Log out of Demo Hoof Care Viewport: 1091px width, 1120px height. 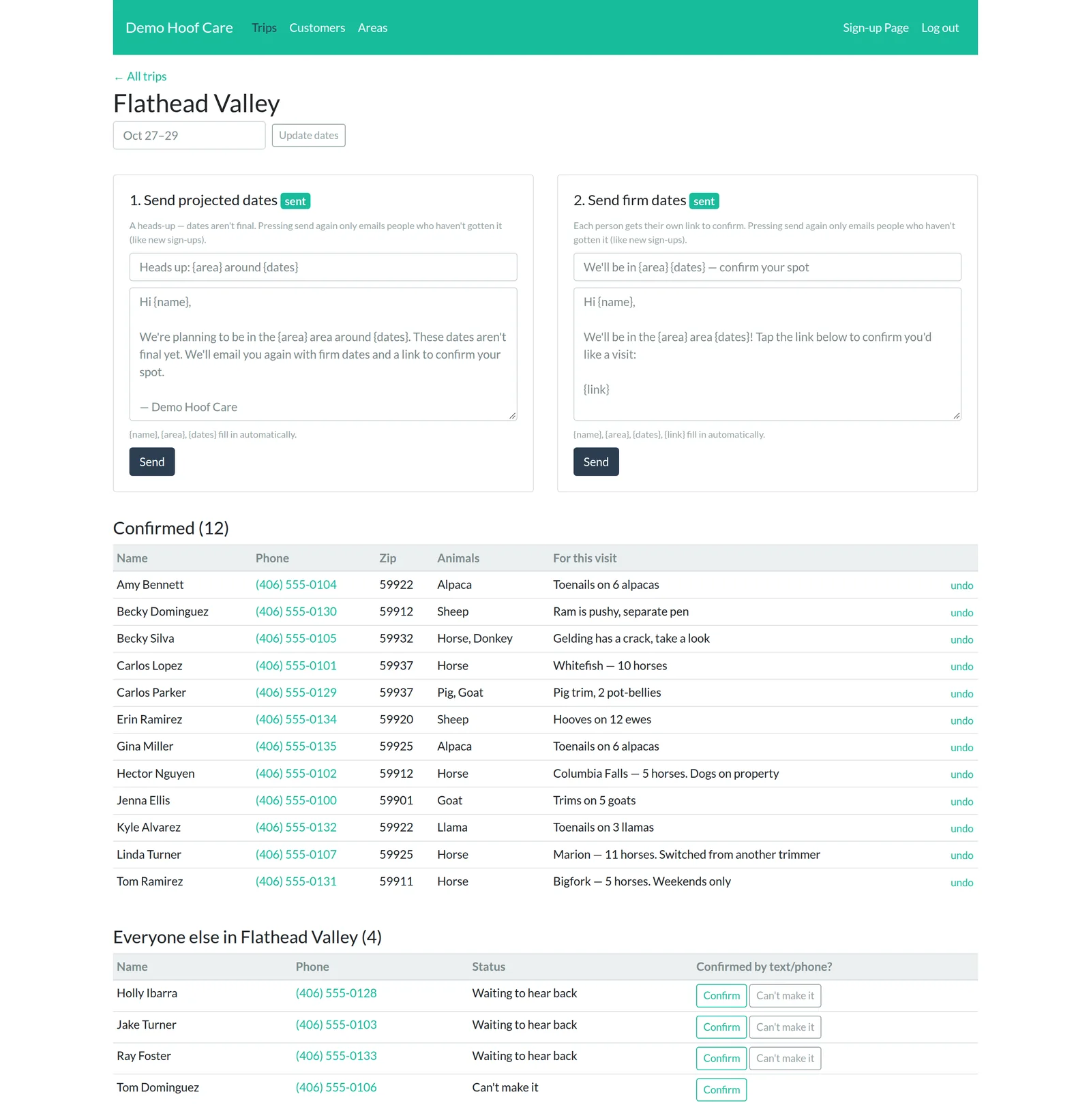[940, 28]
